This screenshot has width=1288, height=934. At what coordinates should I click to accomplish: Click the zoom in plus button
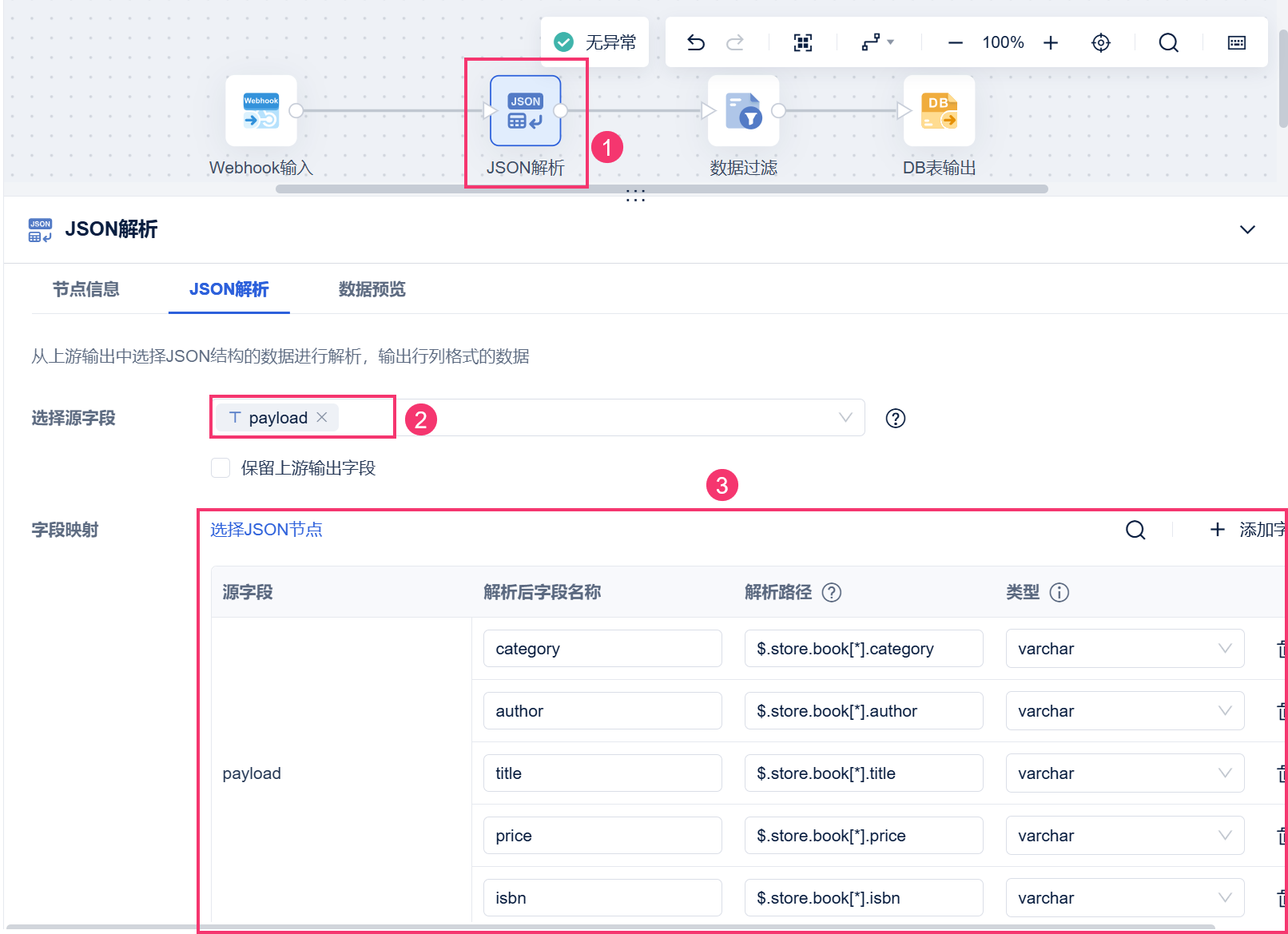(x=1051, y=42)
